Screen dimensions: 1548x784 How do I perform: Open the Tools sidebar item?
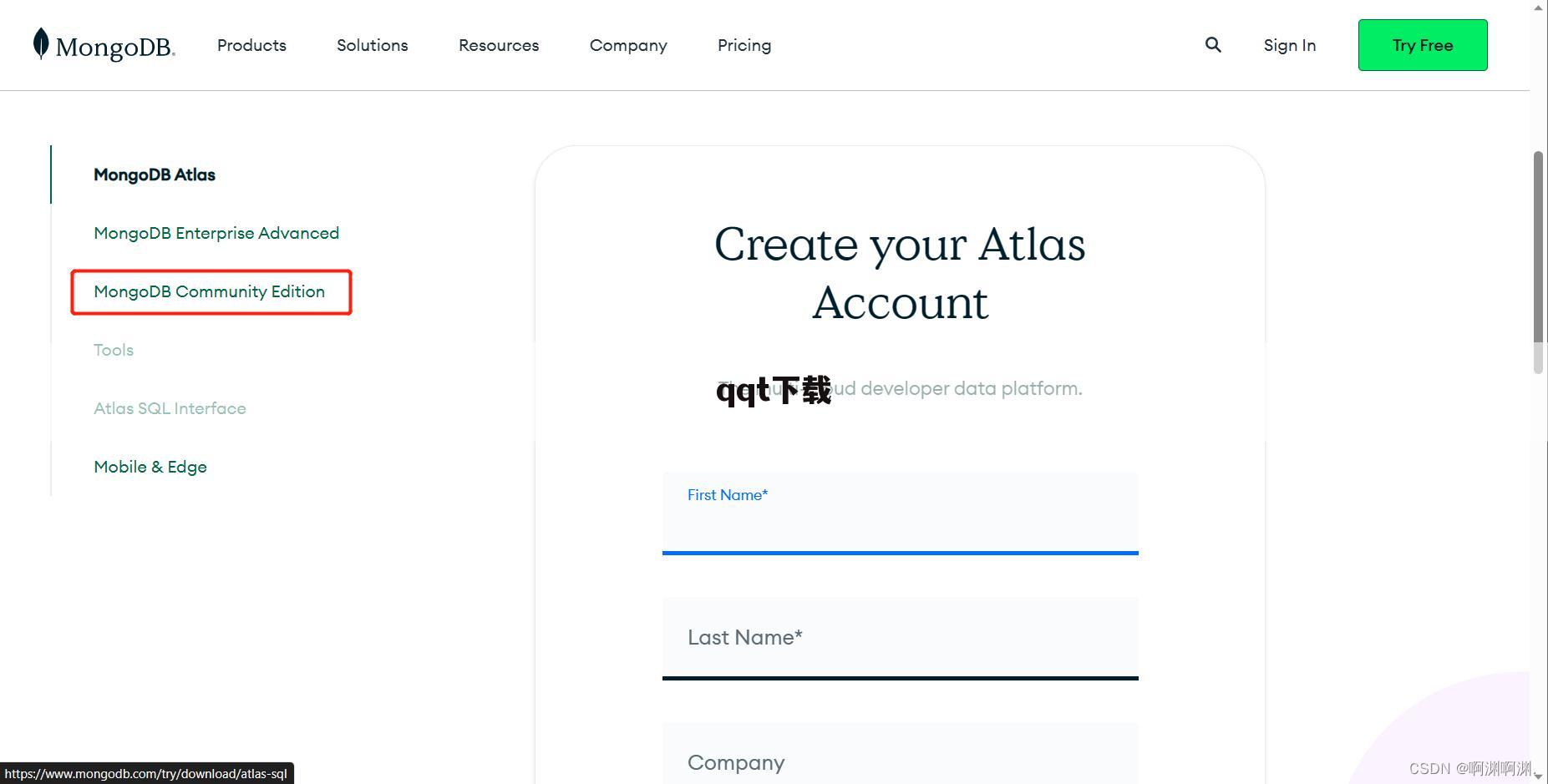[x=114, y=350]
